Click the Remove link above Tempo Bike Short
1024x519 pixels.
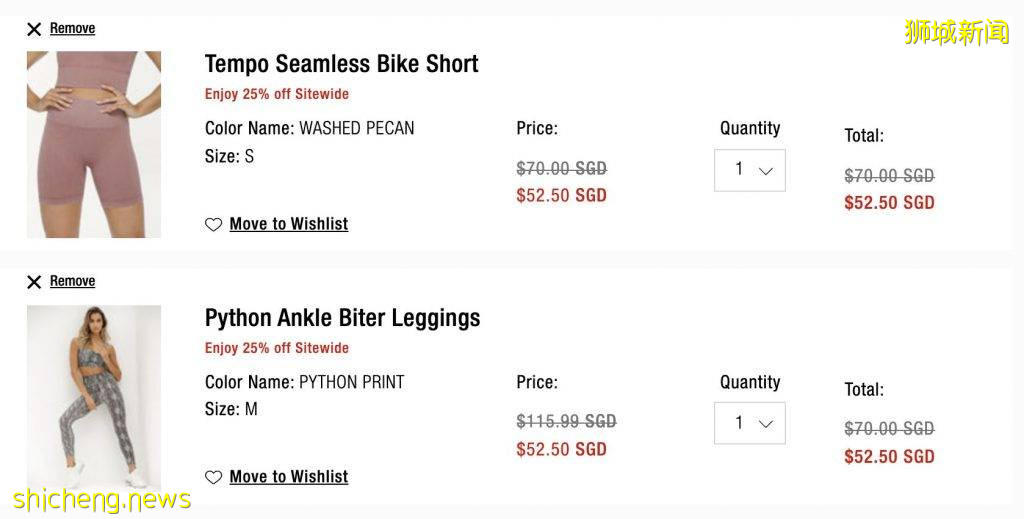(x=72, y=28)
